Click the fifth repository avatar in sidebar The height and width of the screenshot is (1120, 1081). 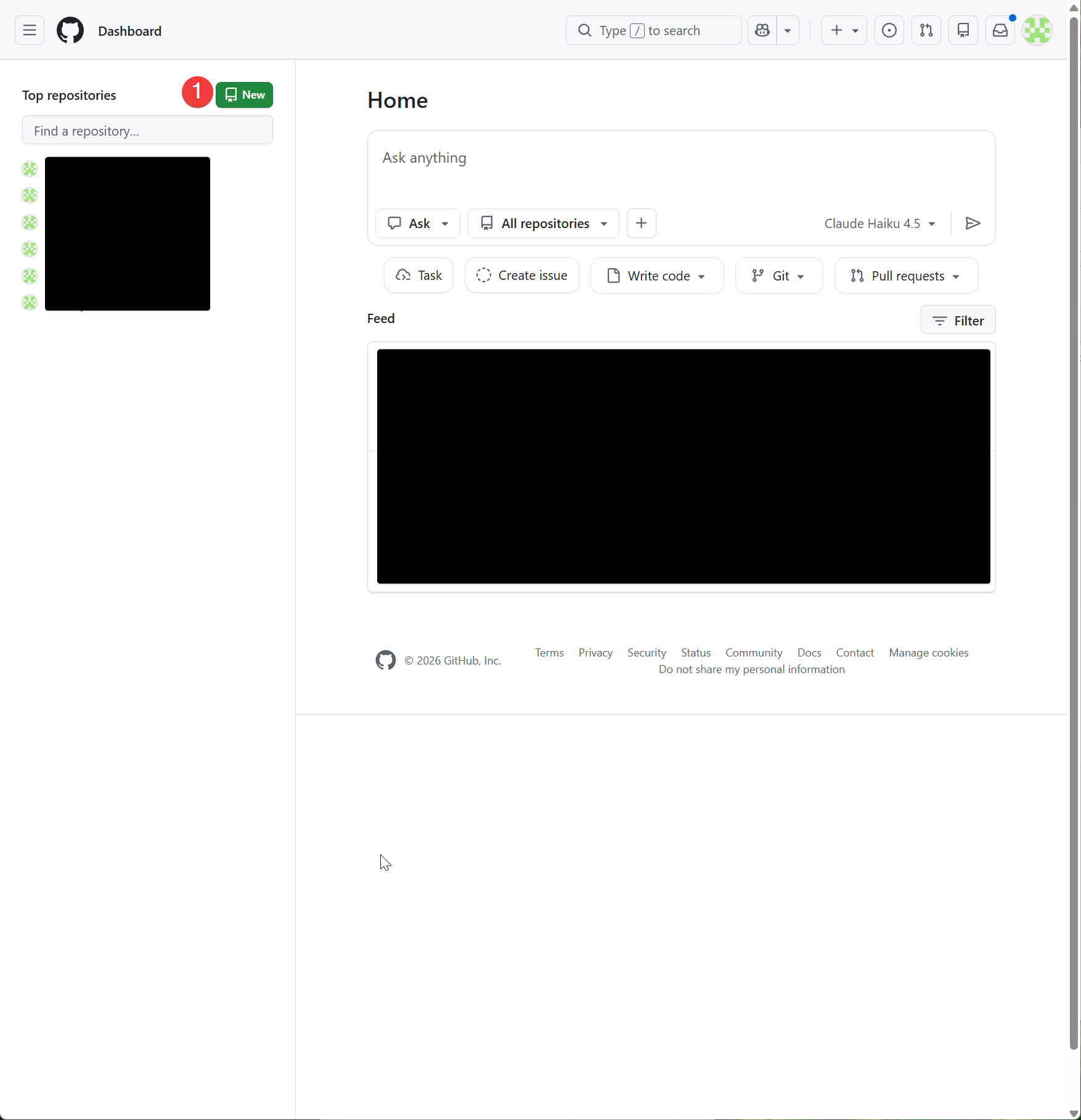[x=30, y=276]
